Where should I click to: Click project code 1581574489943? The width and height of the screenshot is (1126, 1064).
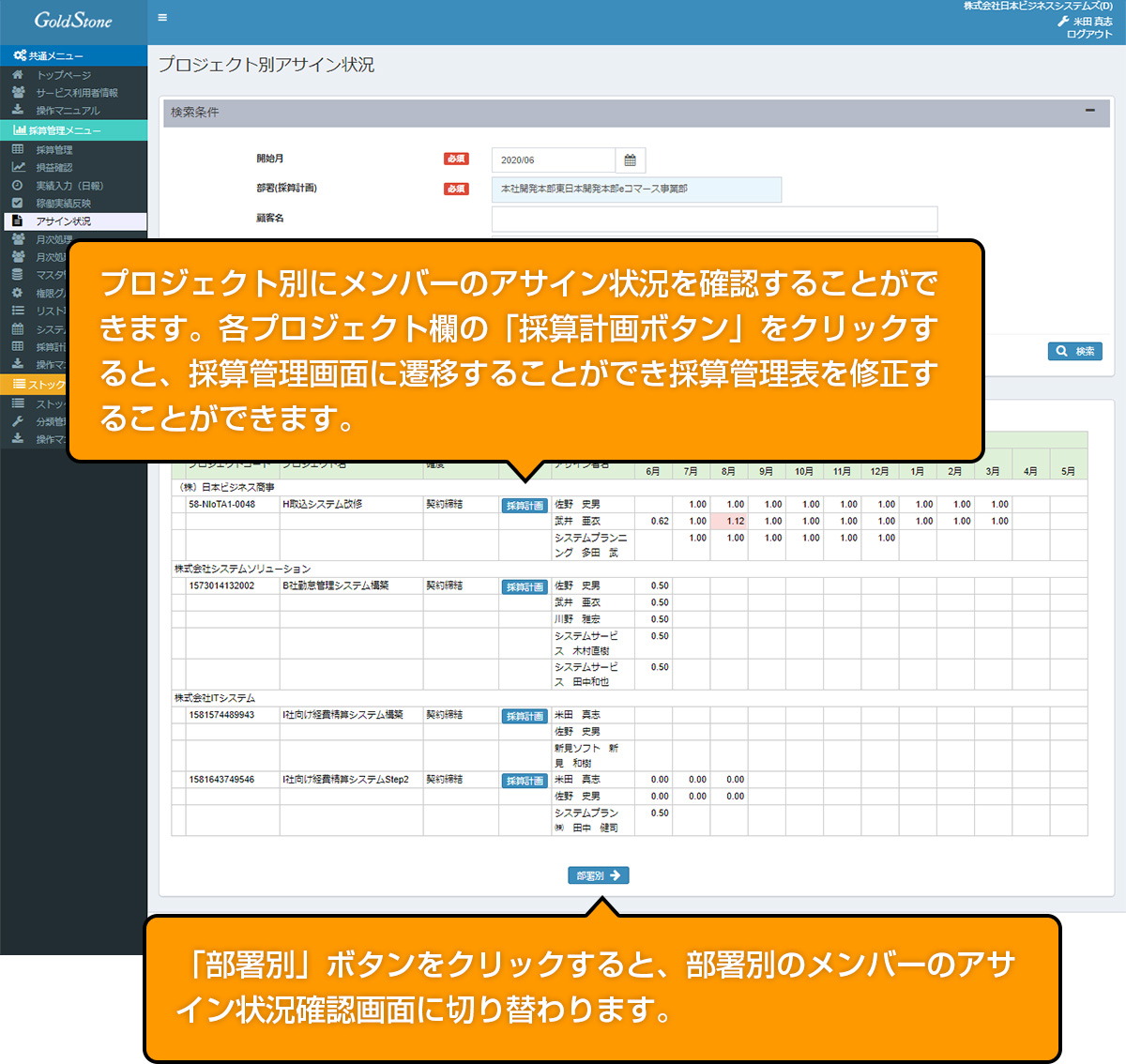pos(221,716)
